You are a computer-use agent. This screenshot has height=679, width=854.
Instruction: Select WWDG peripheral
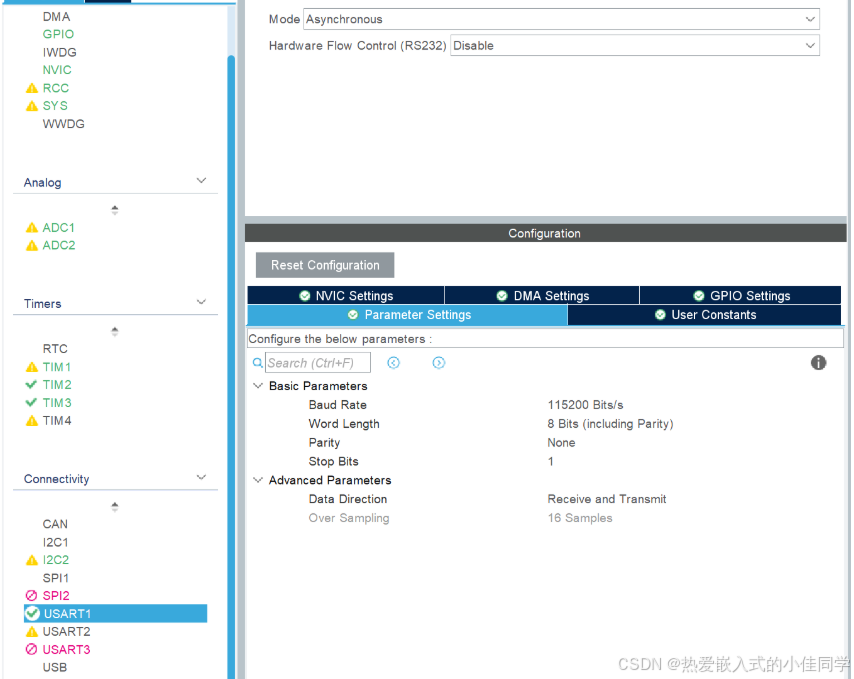coord(64,124)
